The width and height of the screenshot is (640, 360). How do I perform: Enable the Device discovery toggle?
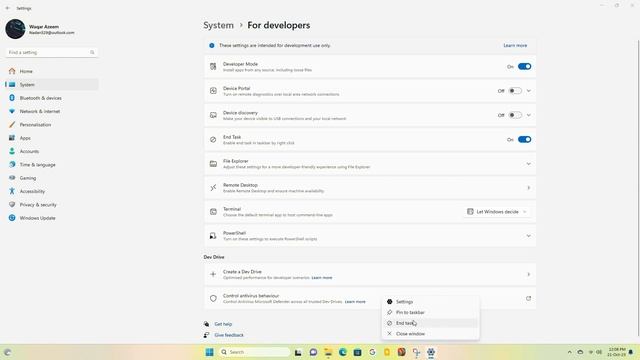pyautogui.click(x=515, y=116)
